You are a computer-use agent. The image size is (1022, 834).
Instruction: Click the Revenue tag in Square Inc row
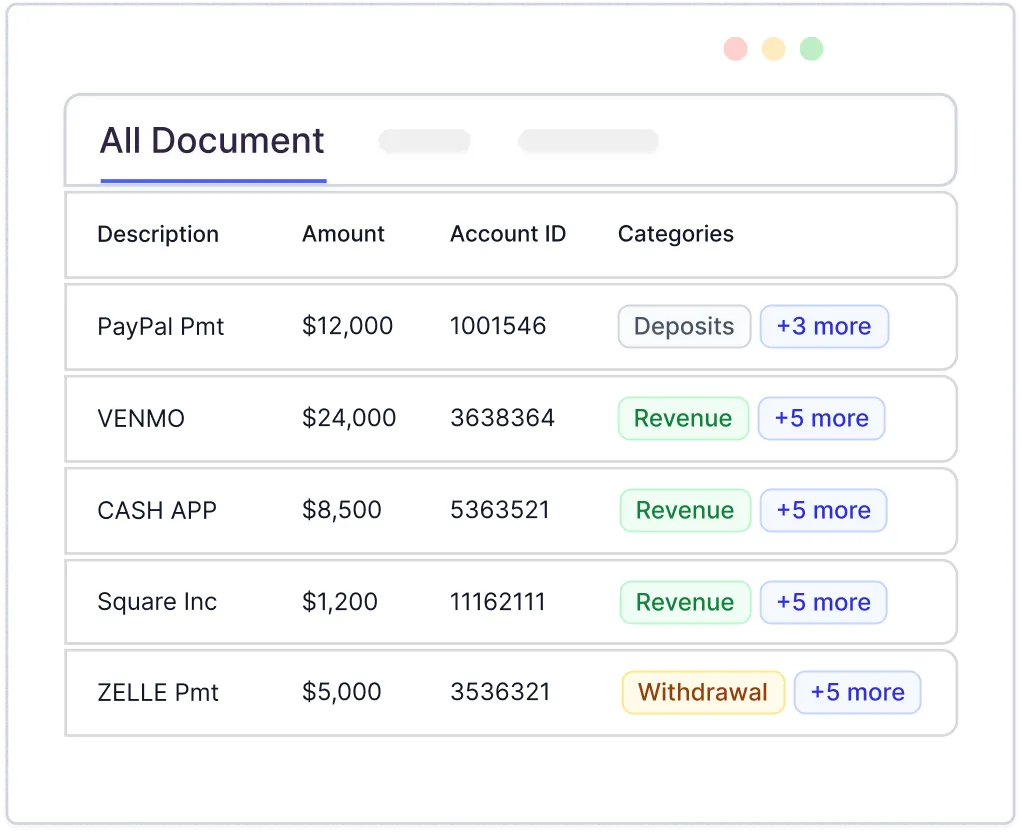685,602
